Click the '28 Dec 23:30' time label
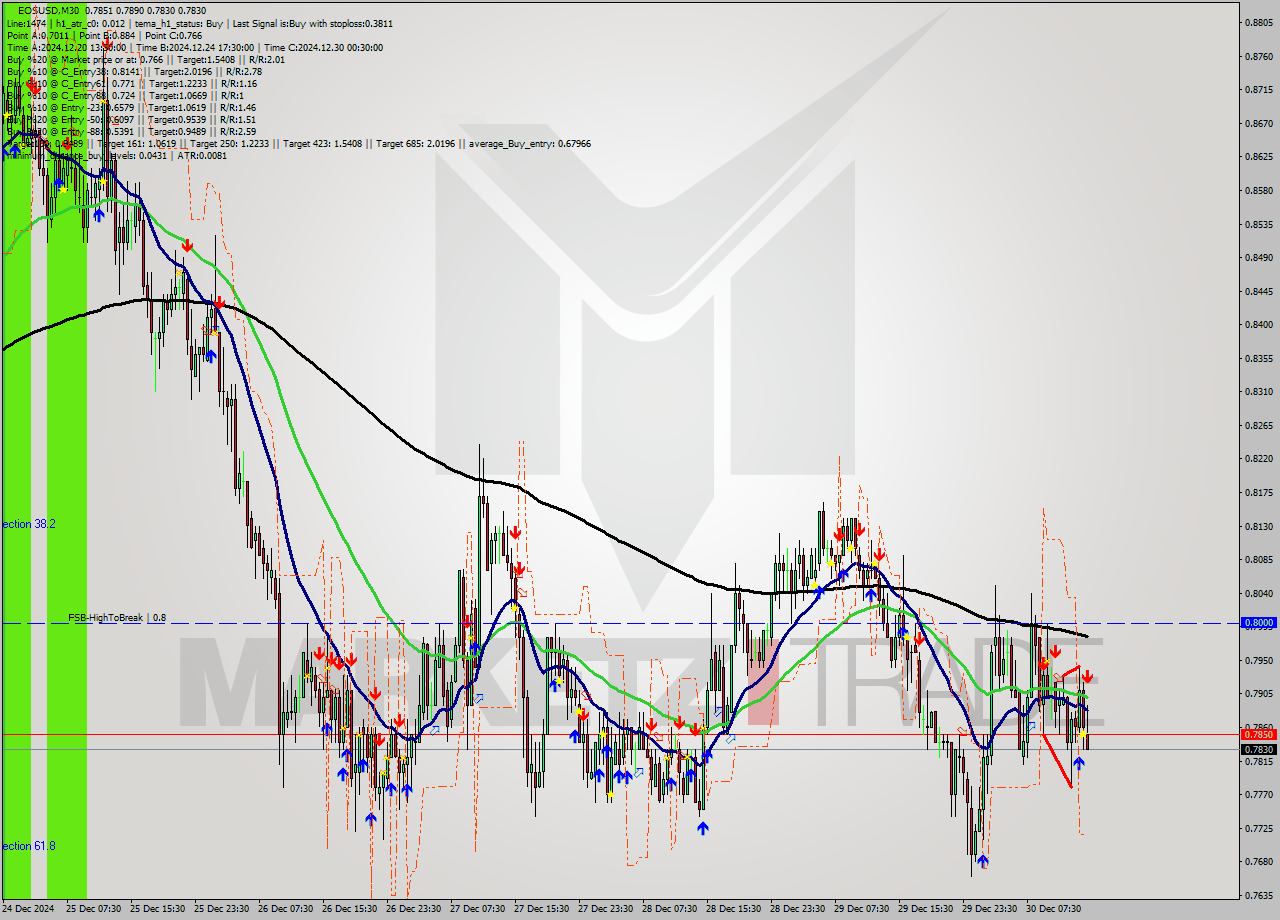This screenshot has width=1280, height=920. point(797,909)
